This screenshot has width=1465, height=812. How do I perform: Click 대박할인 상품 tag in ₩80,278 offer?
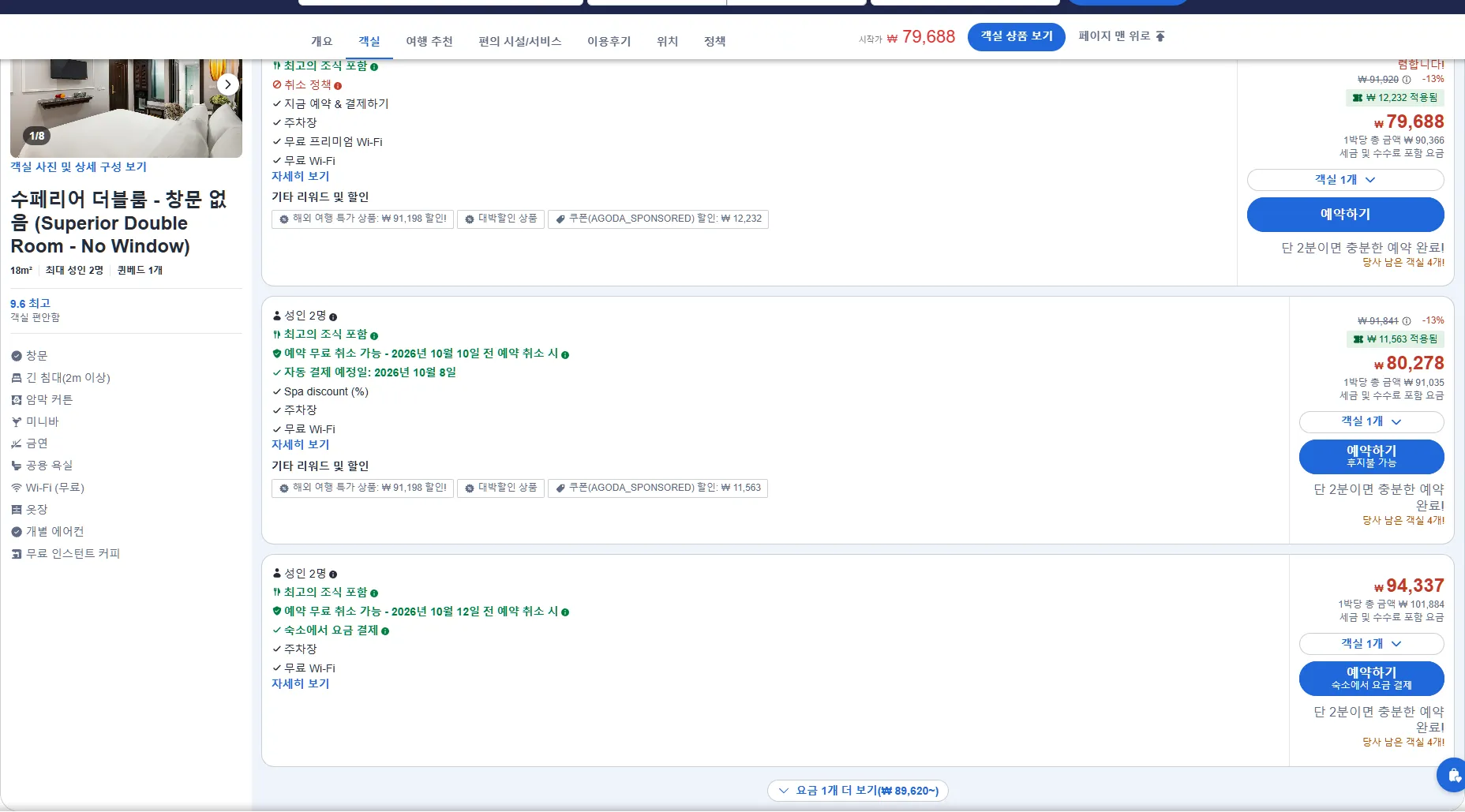tap(500, 488)
